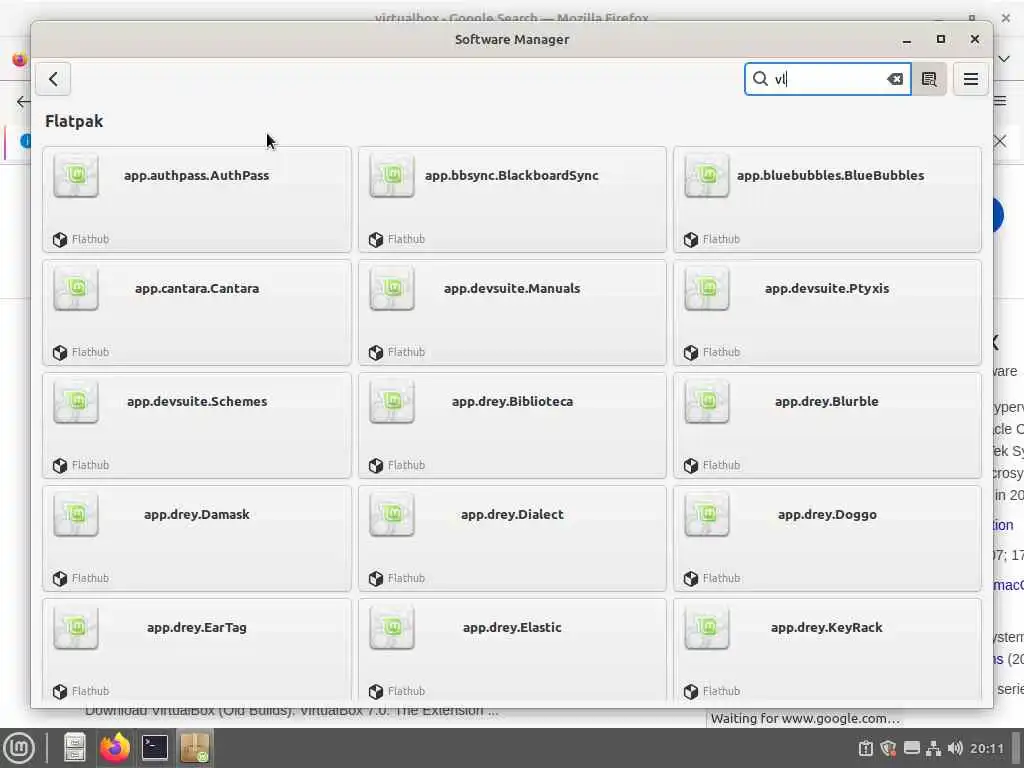Open the network icon in system tray
The image size is (1024, 768).
pos(934,748)
